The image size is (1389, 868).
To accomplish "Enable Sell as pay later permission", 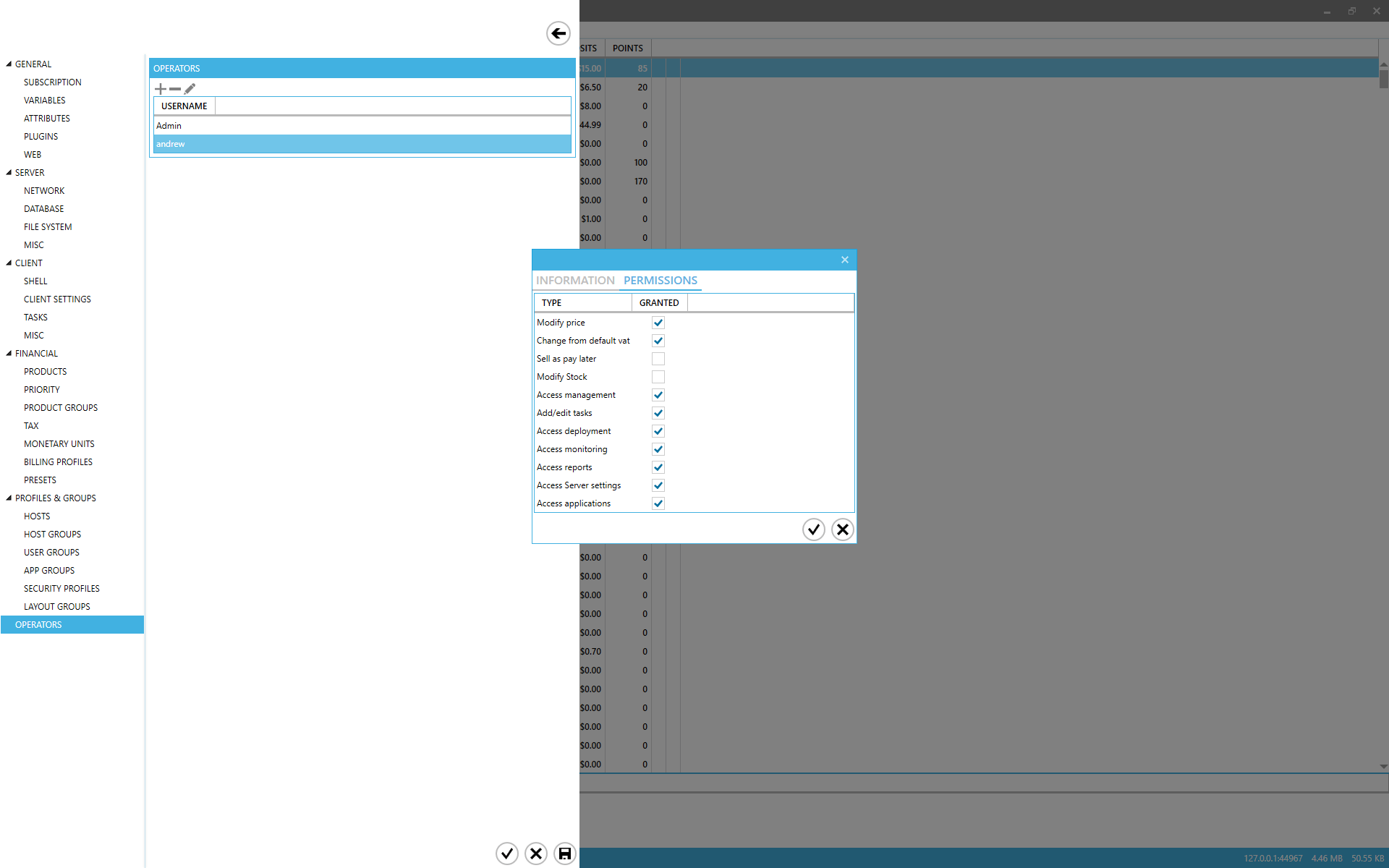I will (x=658, y=359).
